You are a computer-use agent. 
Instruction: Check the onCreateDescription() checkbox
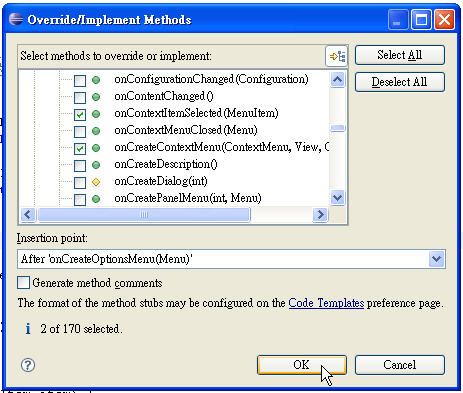[x=80, y=165]
